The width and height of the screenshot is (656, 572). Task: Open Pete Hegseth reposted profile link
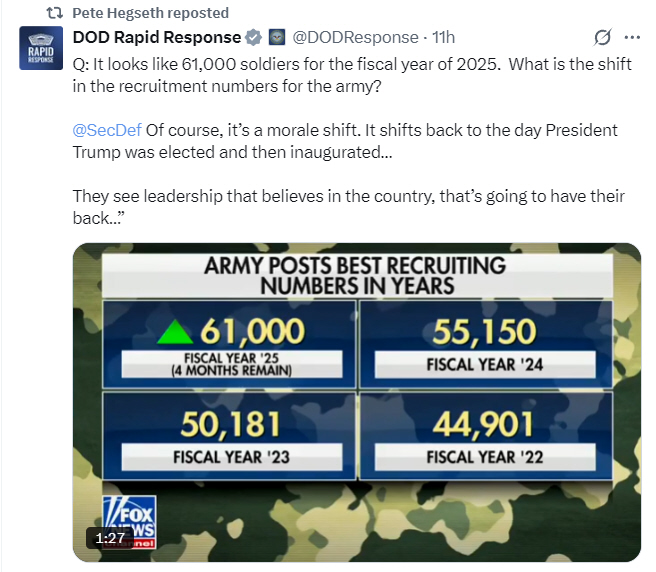(151, 13)
